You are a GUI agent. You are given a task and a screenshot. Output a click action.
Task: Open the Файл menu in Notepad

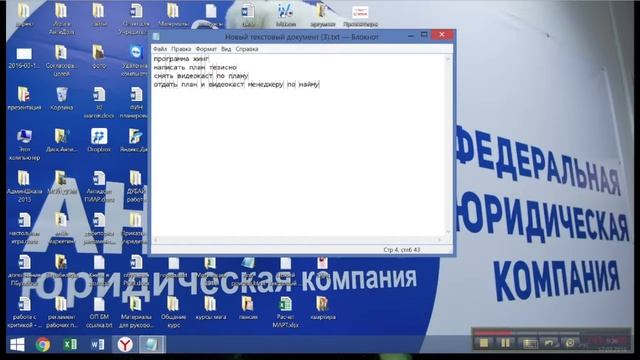pos(160,49)
